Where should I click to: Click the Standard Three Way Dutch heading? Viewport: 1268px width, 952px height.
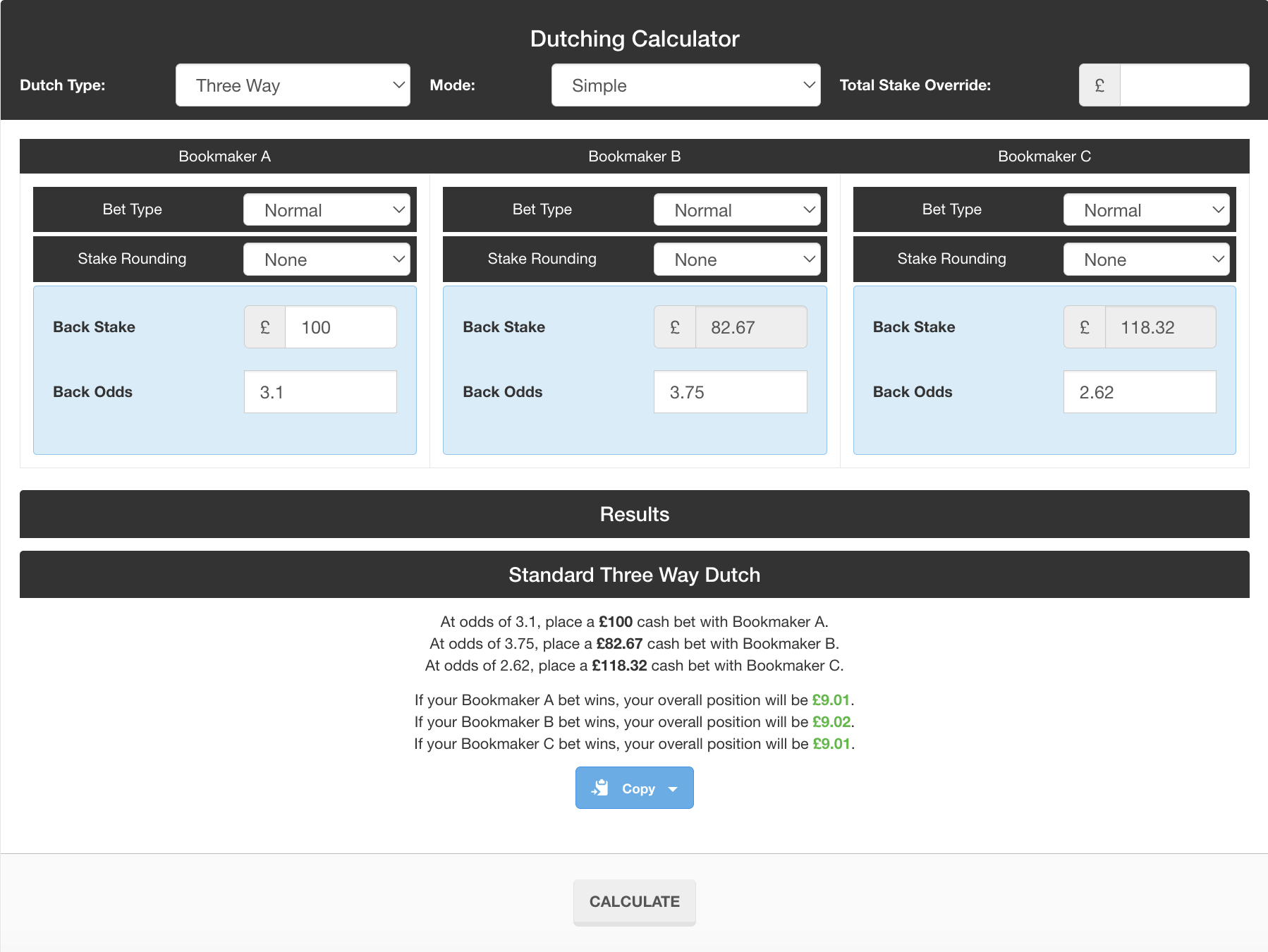click(635, 575)
